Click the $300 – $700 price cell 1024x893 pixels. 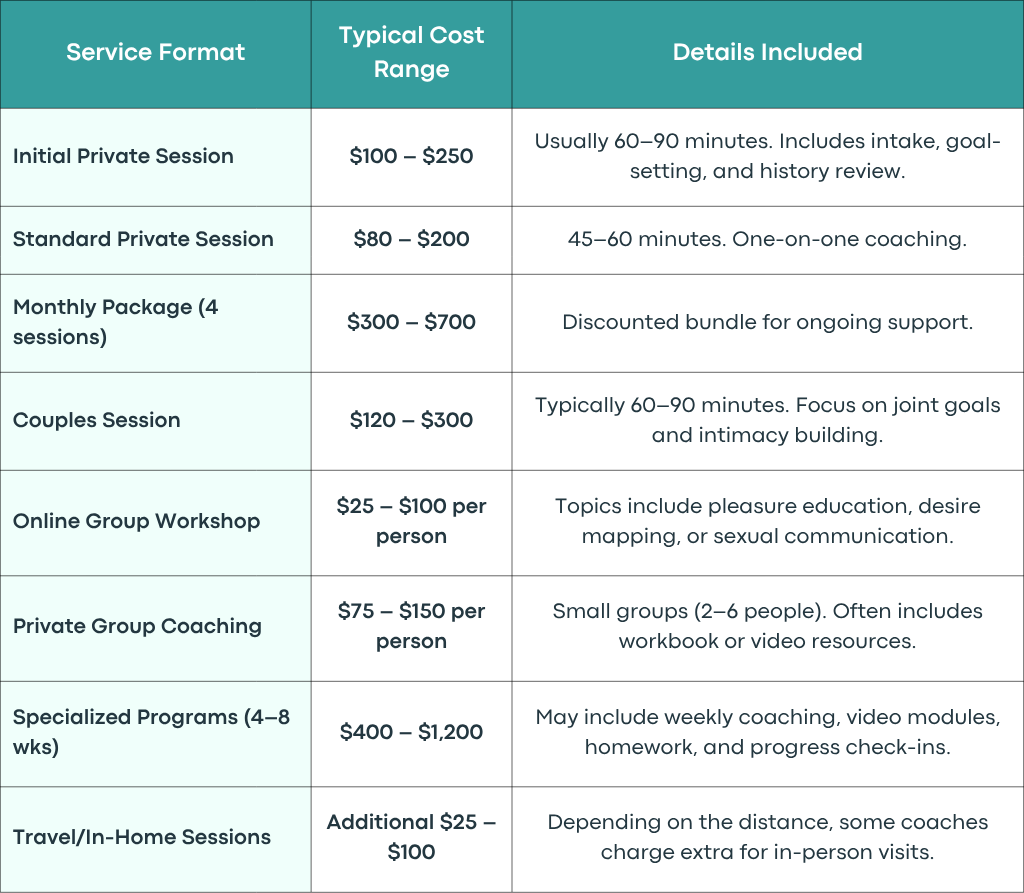[x=411, y=322]
